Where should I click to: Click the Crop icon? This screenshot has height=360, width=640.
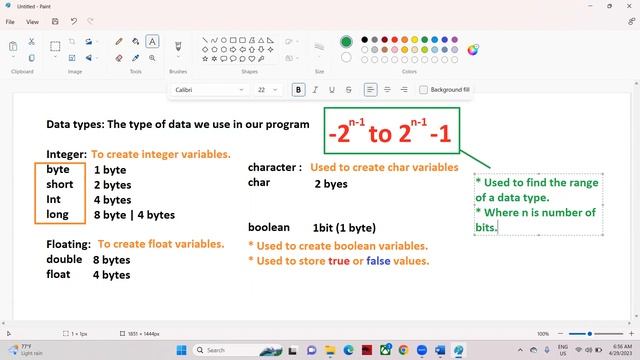point(72,42)
